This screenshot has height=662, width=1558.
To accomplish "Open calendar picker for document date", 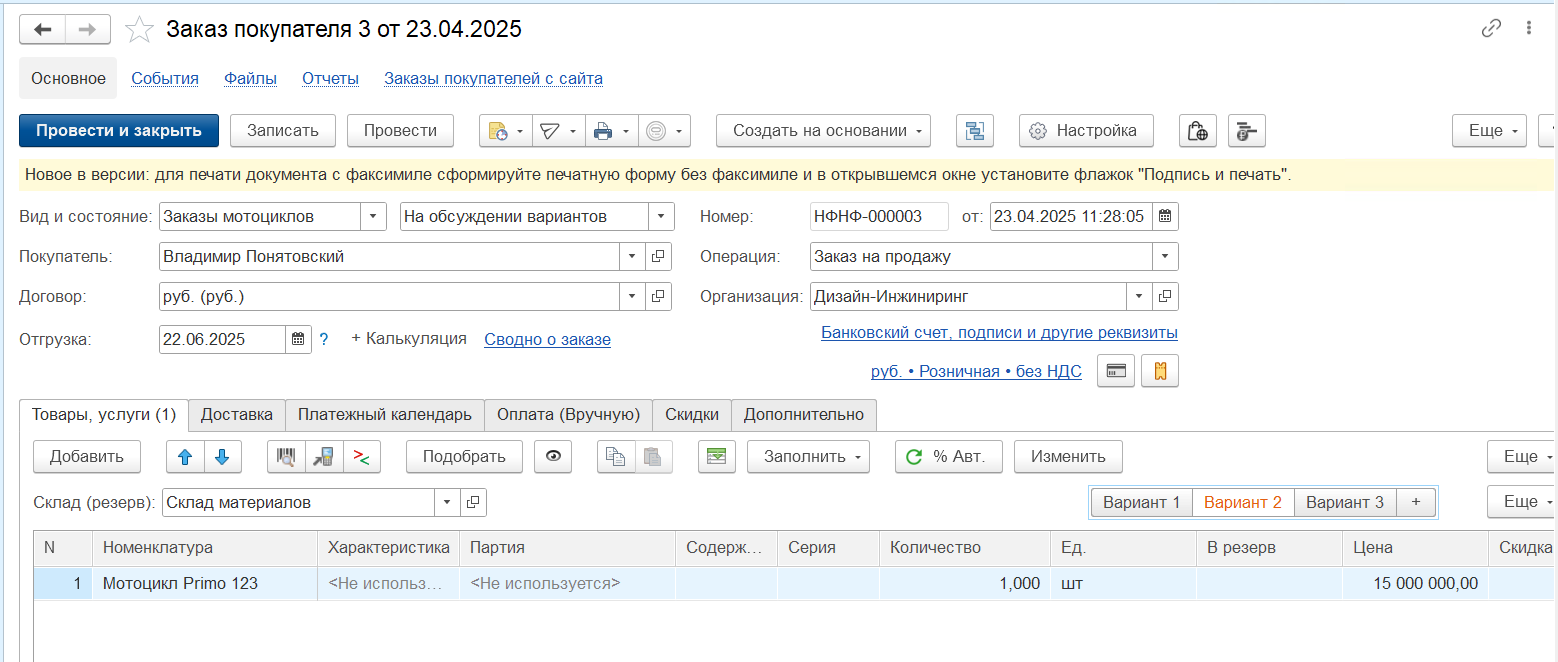I will 1165,216.
